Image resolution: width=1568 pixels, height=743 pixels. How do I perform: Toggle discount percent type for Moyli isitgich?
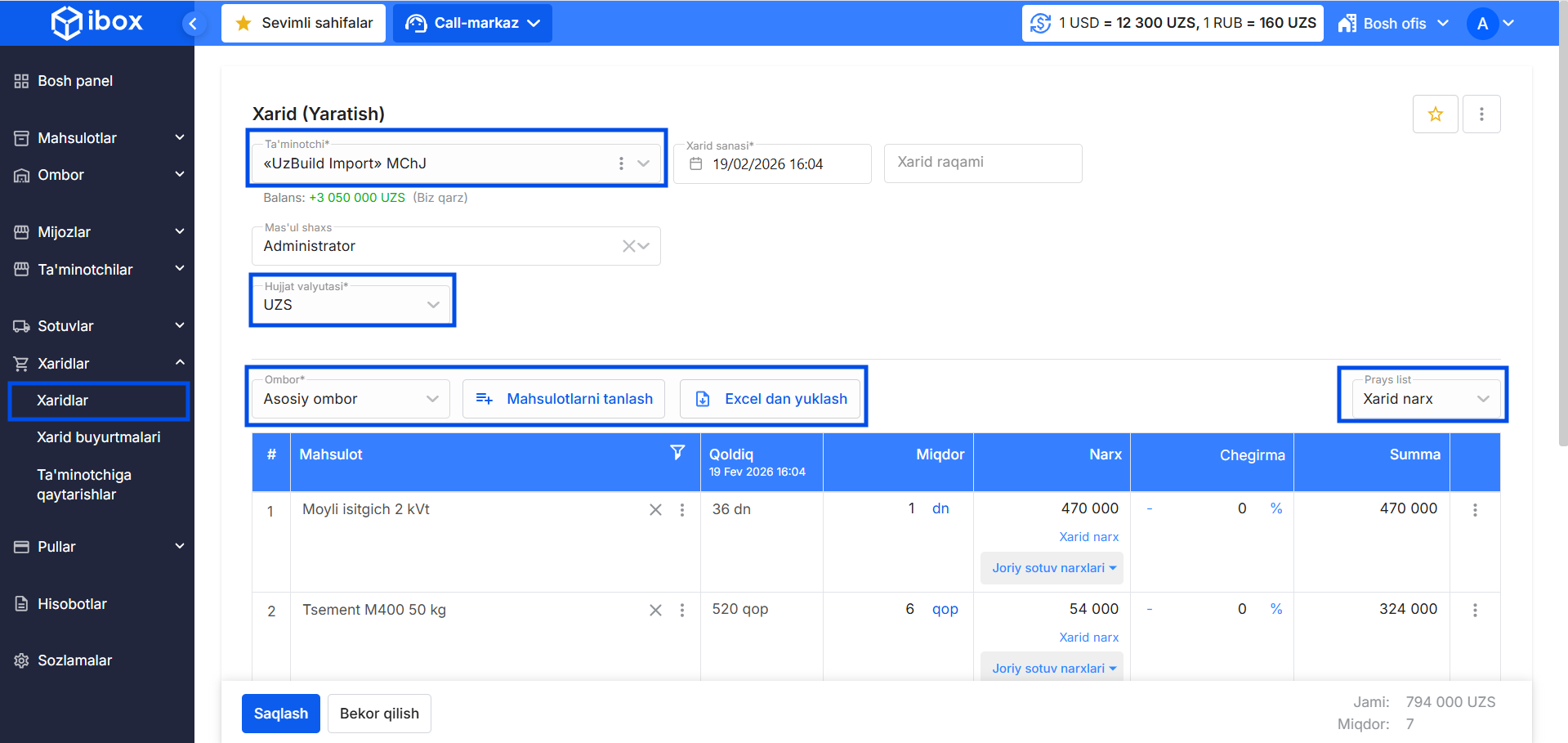(x=1275, y=508)
